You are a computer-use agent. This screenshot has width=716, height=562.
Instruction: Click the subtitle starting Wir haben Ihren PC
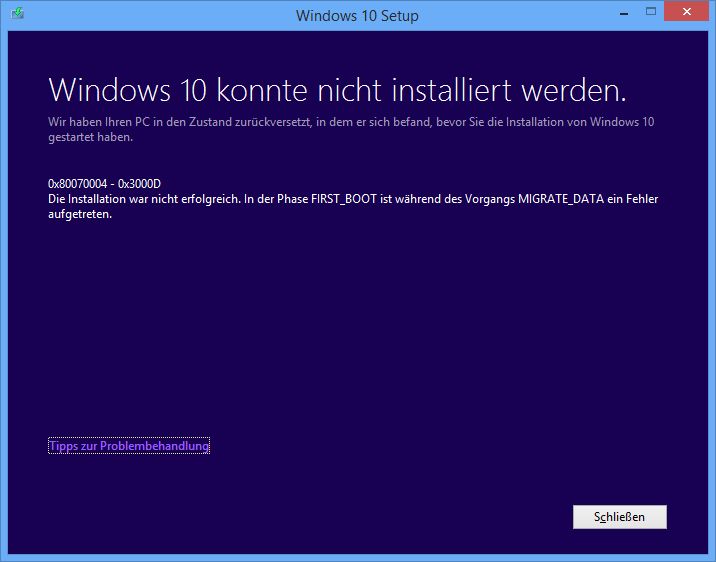351,129
